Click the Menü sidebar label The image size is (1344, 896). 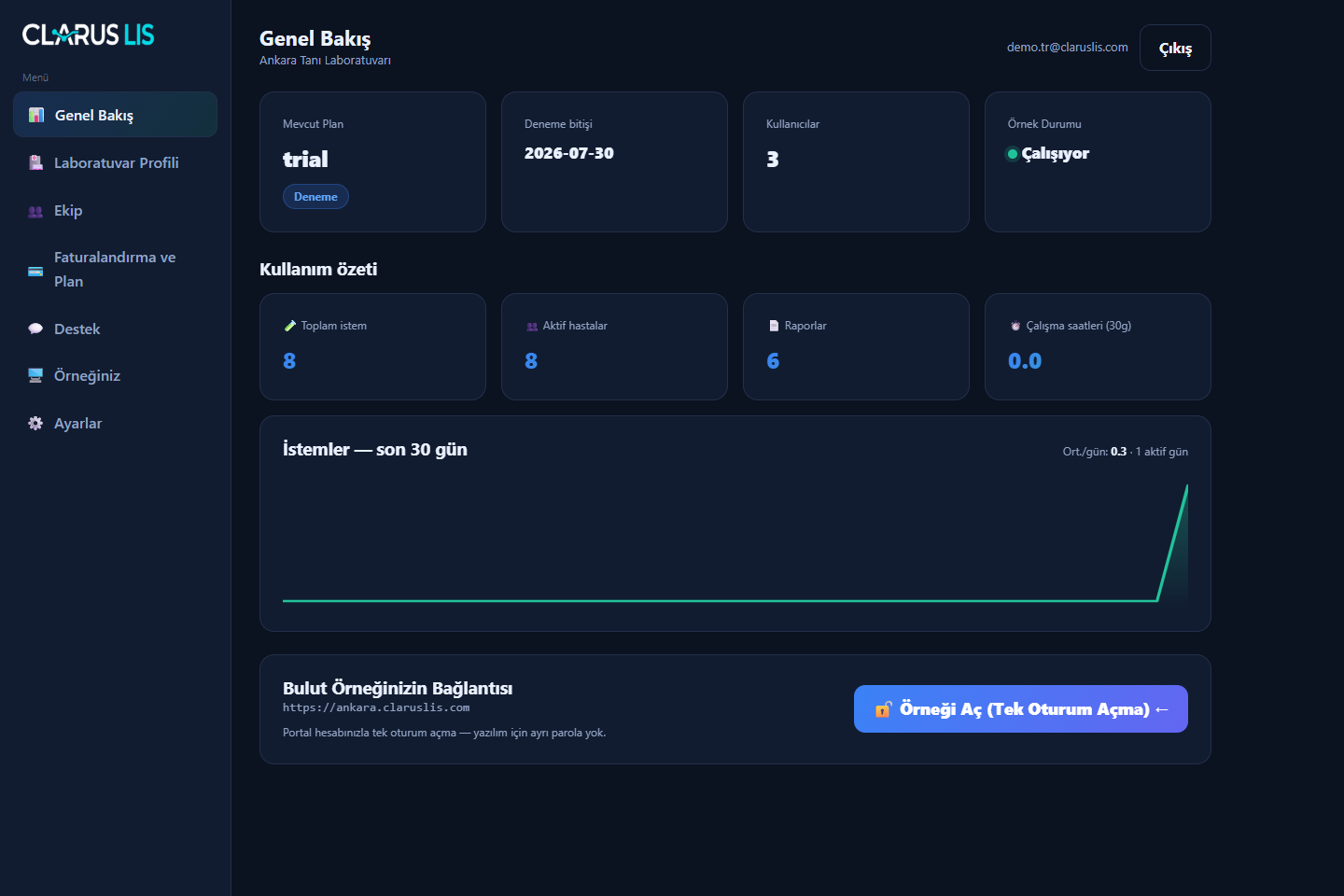[x=35, y=77]
